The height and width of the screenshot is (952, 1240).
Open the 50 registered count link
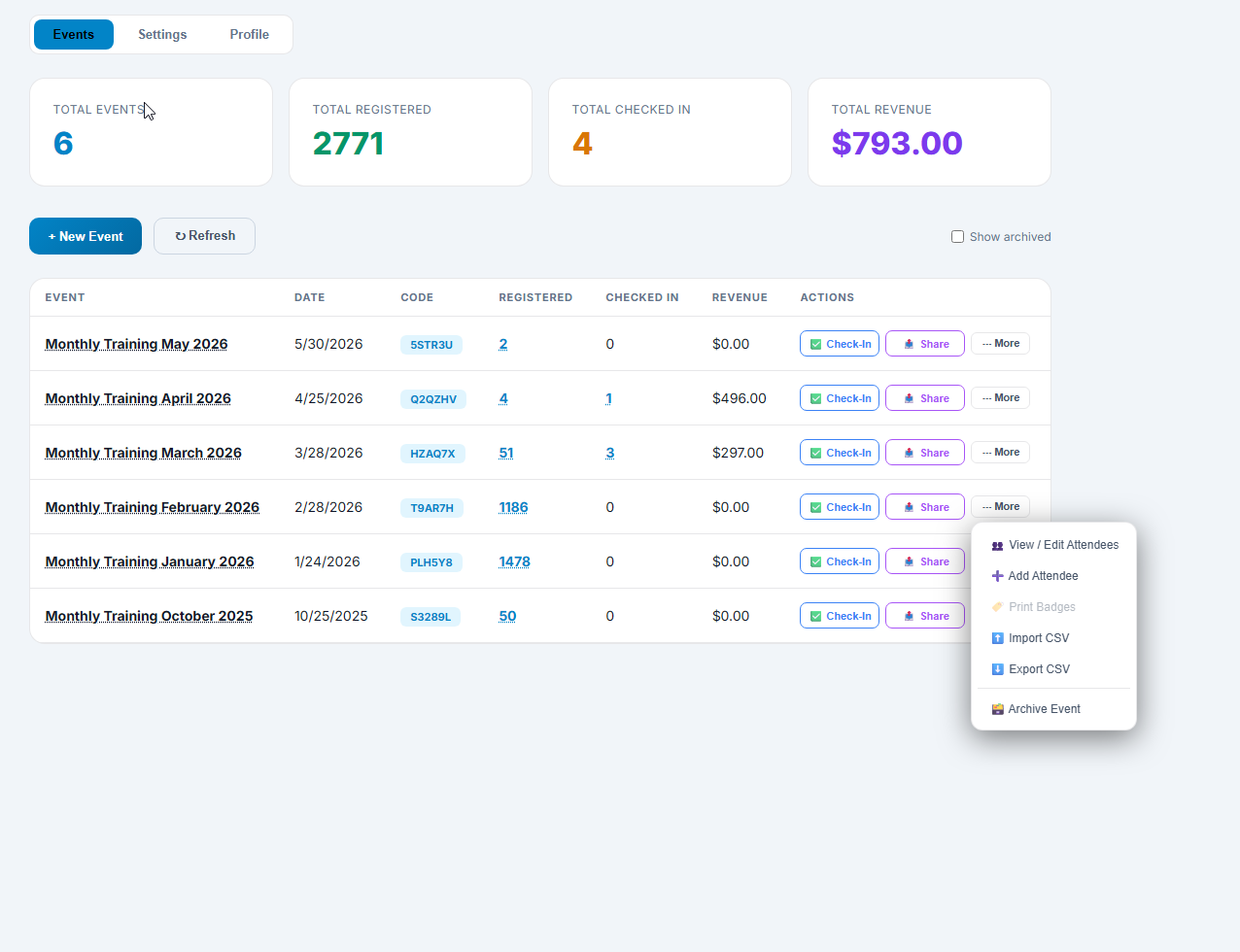coord(507,616)
